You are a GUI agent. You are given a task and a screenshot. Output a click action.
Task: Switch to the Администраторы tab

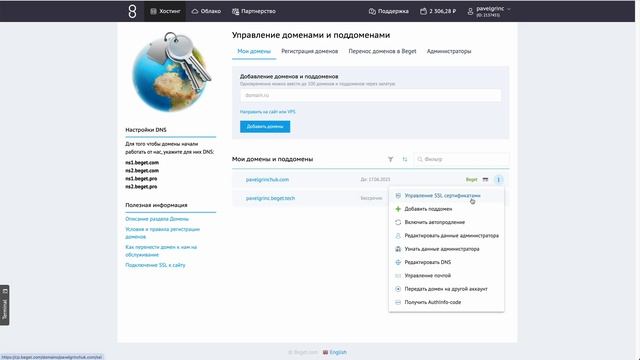click(x=449, y=51)
